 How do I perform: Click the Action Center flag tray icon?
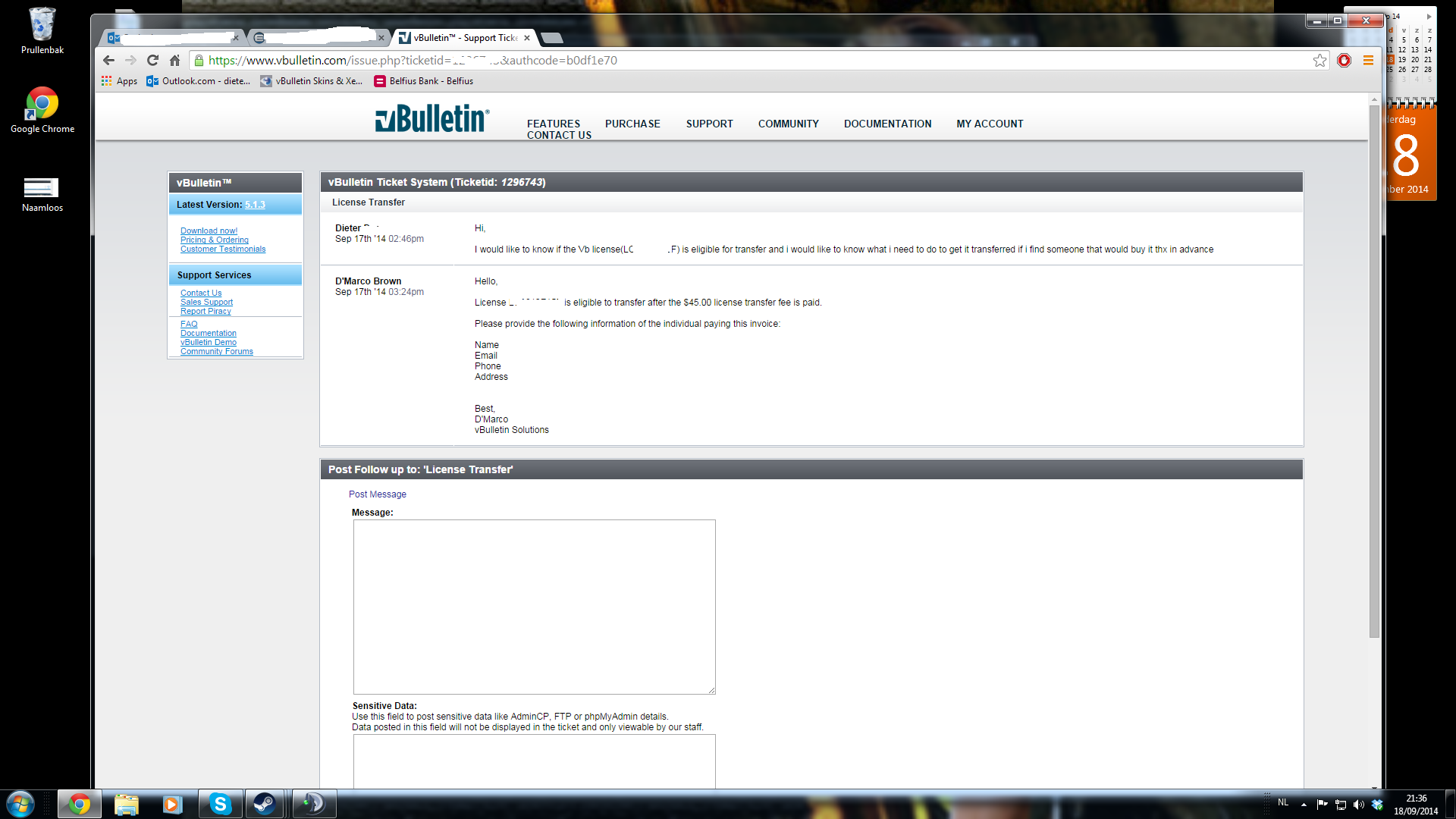pyautogui.click(x=1322, y=805)
